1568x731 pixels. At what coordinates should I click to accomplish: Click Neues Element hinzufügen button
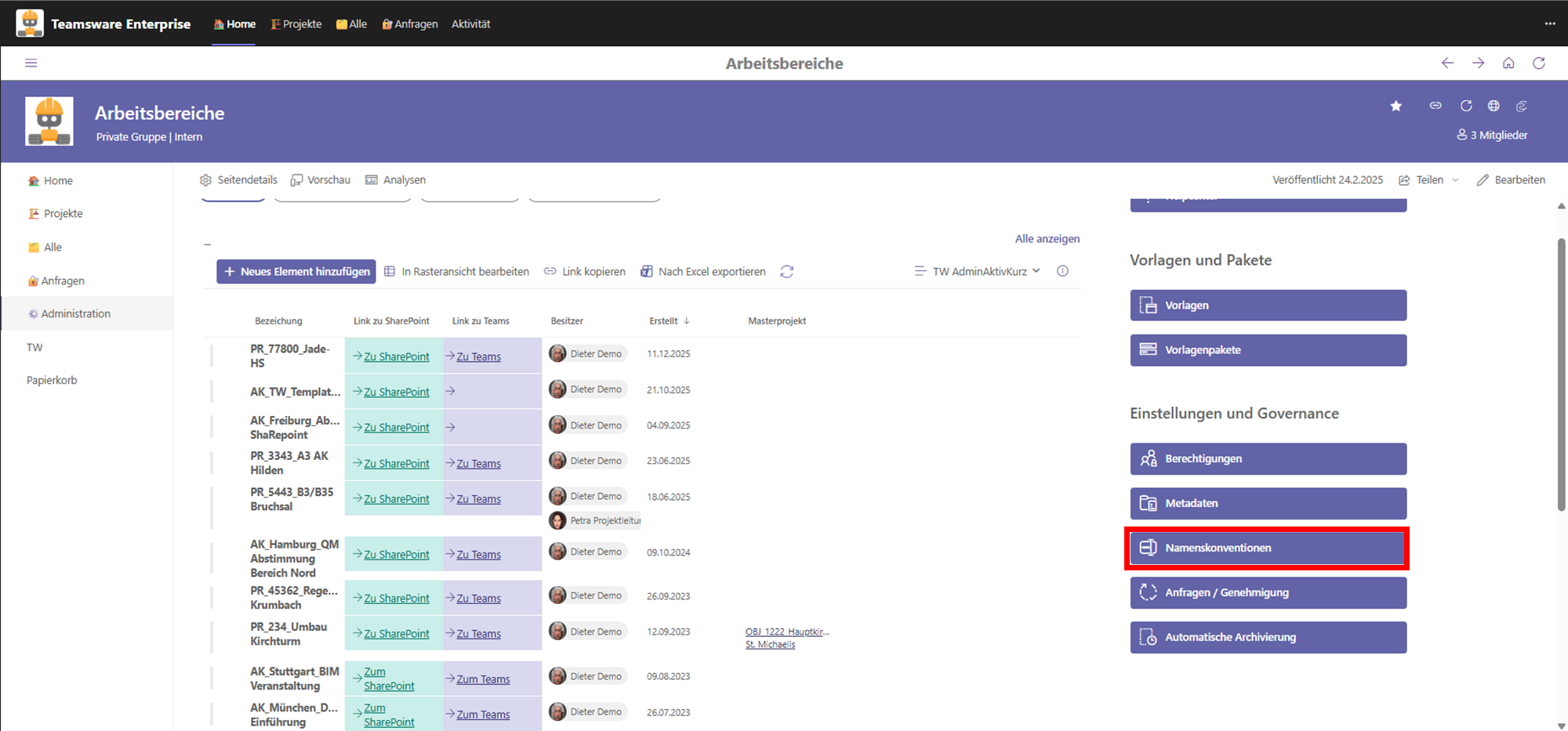[x=296, y=272]
